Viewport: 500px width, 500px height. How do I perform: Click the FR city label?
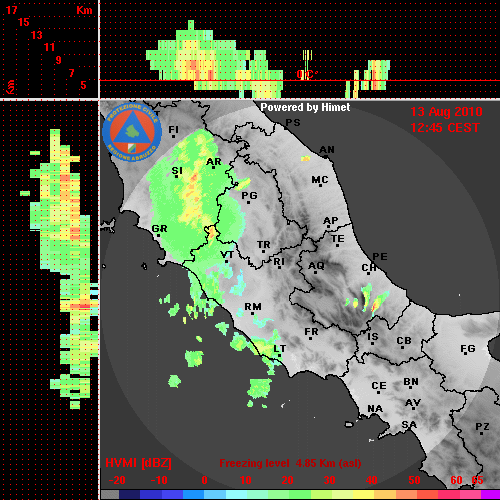tap(311, 332)
